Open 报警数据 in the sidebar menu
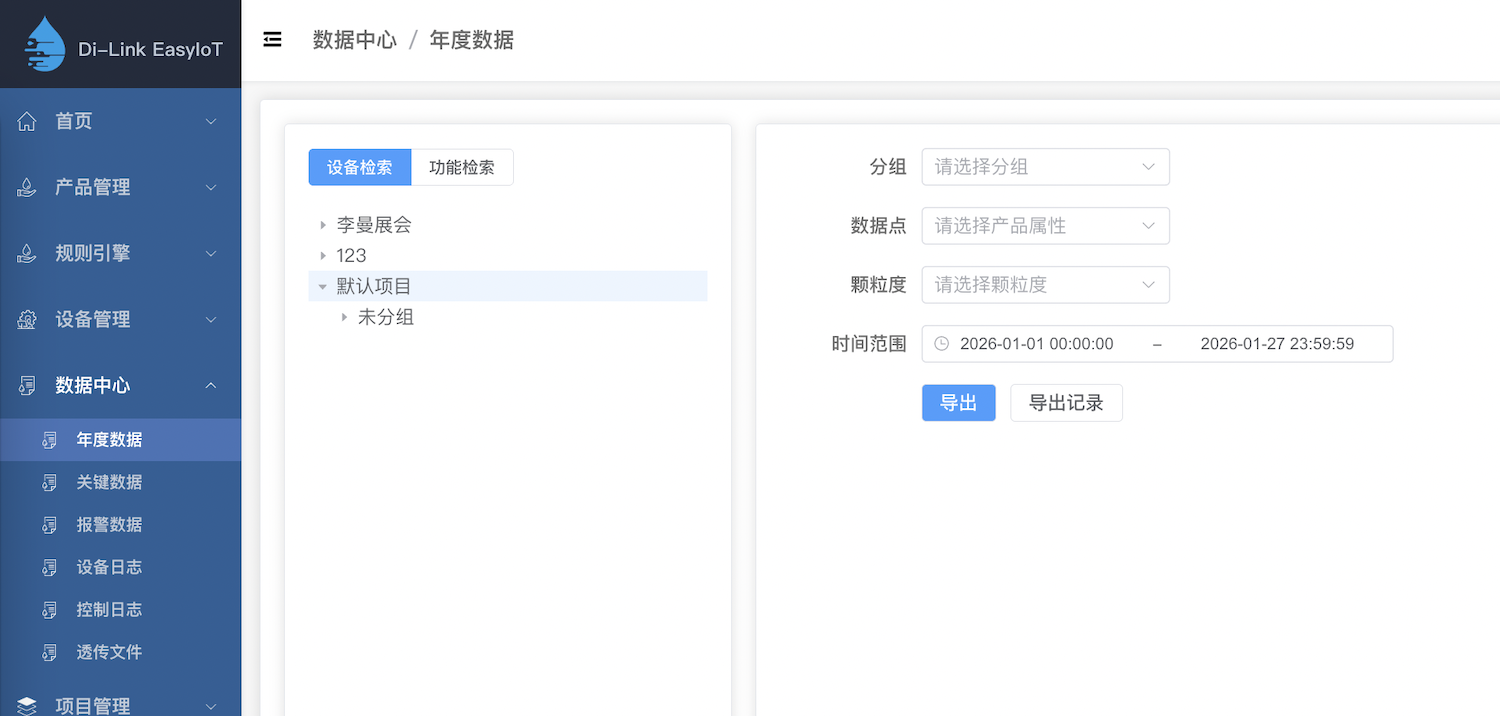The width and height of the screenshot is (1500, 716). 109,525
